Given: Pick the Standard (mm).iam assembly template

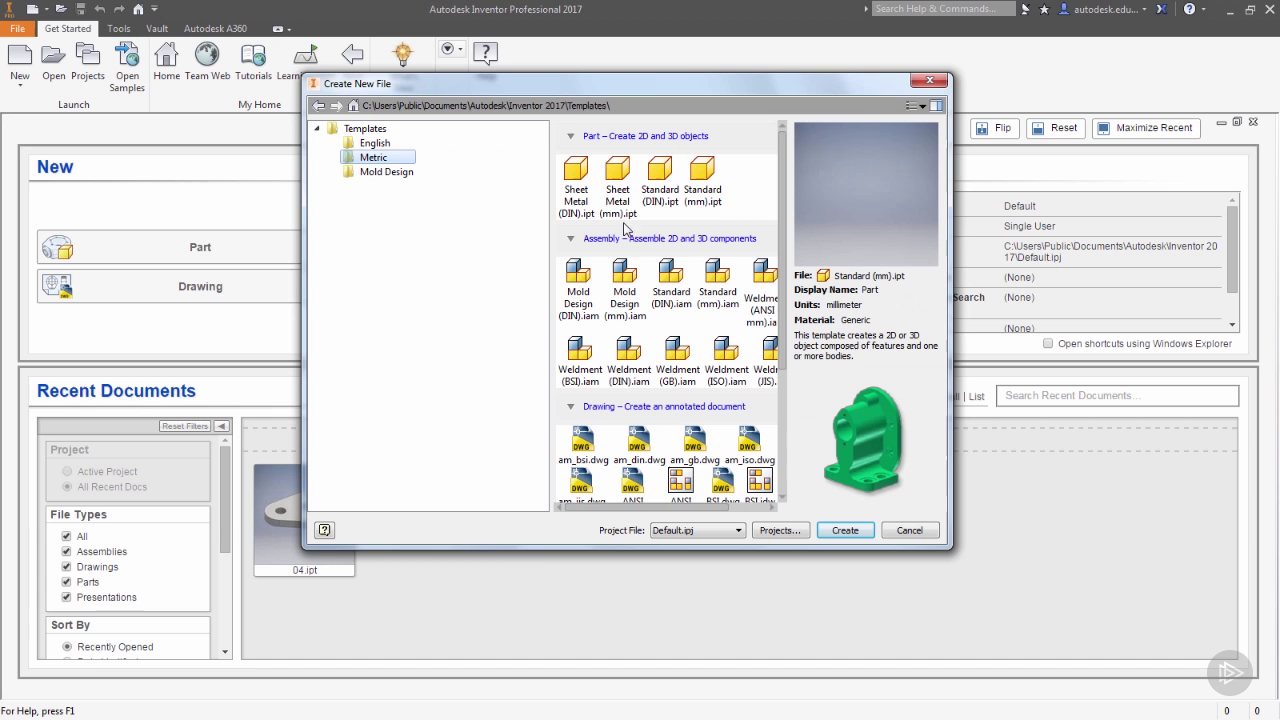Looking at the screenshot, I should tap(718, 283).
